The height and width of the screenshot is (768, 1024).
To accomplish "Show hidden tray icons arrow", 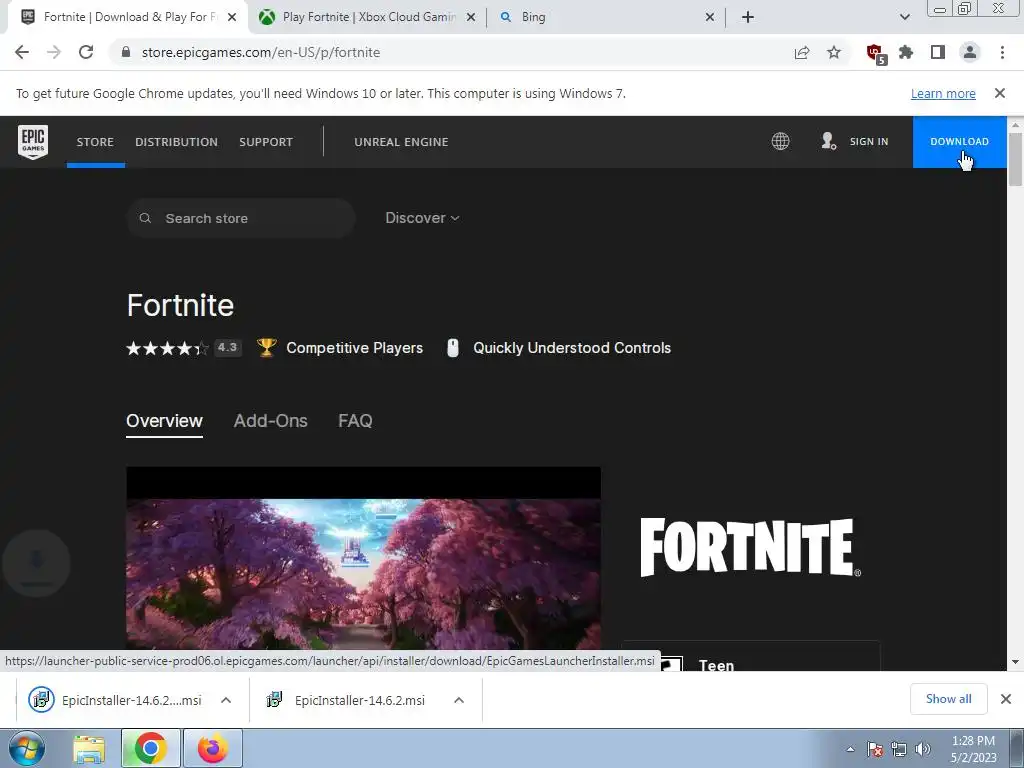I will (850, 749).
